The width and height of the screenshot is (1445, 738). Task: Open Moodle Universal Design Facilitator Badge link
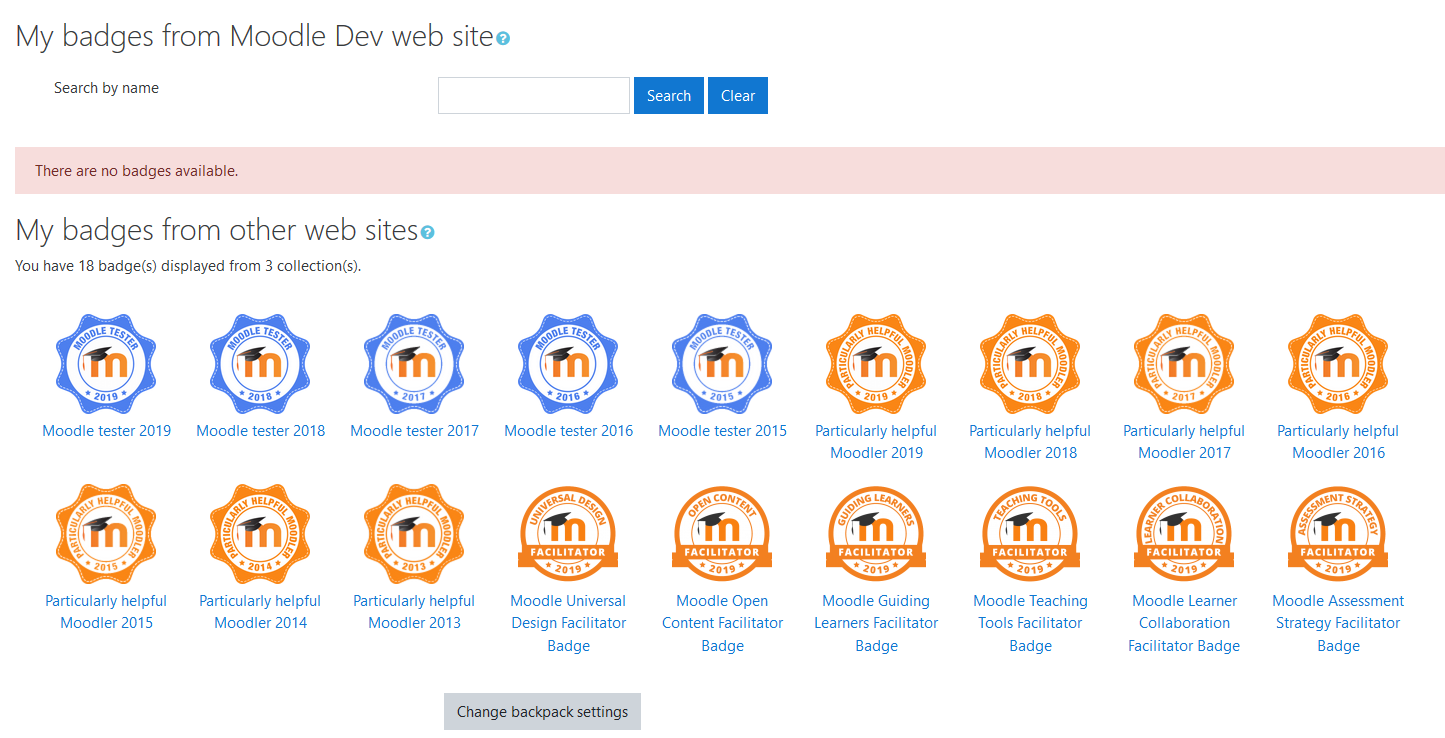[x=569, y=623]
